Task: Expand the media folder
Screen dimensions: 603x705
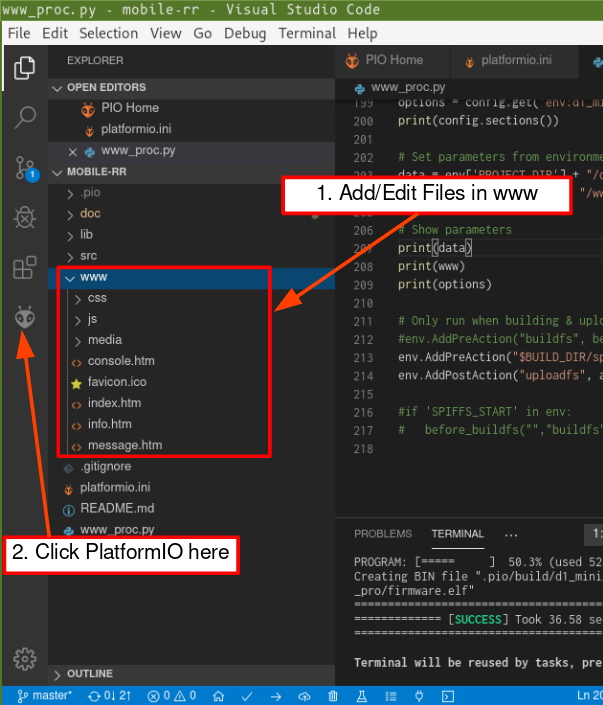Action: point(191,340)
